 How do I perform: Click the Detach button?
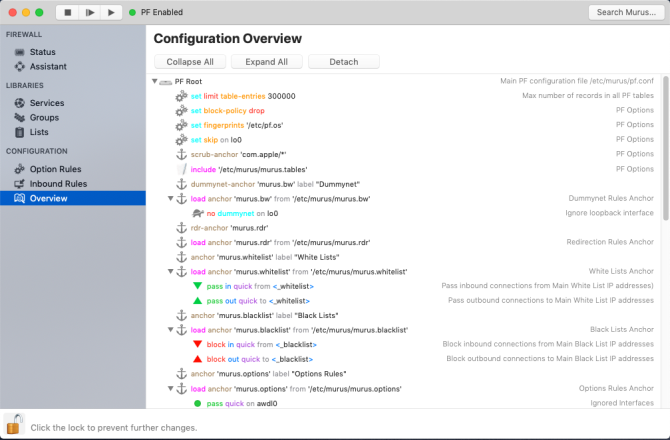[343, 62]
